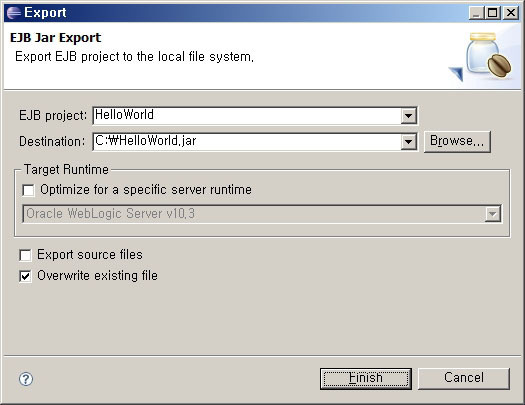Click the 'Export EJB project to the local file system' text
The image size is (525, 405).
point(134,57)
